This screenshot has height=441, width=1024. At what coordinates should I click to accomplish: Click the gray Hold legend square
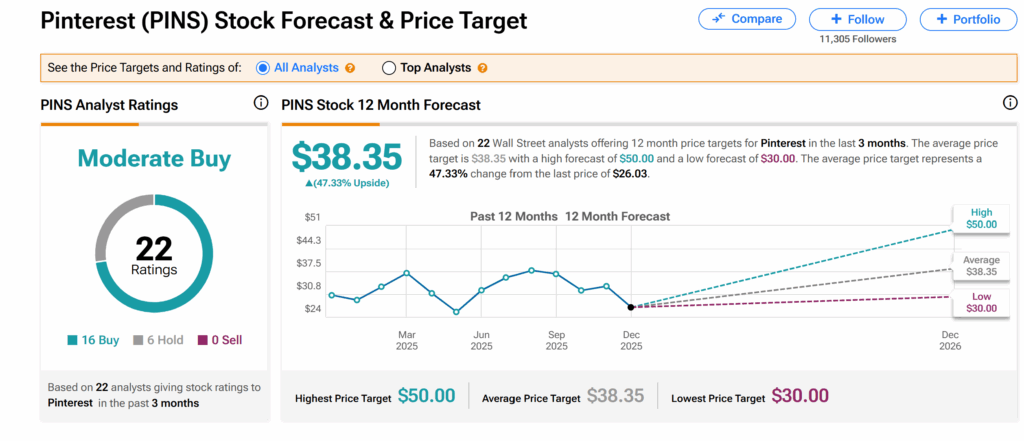(x=139, y=340)
